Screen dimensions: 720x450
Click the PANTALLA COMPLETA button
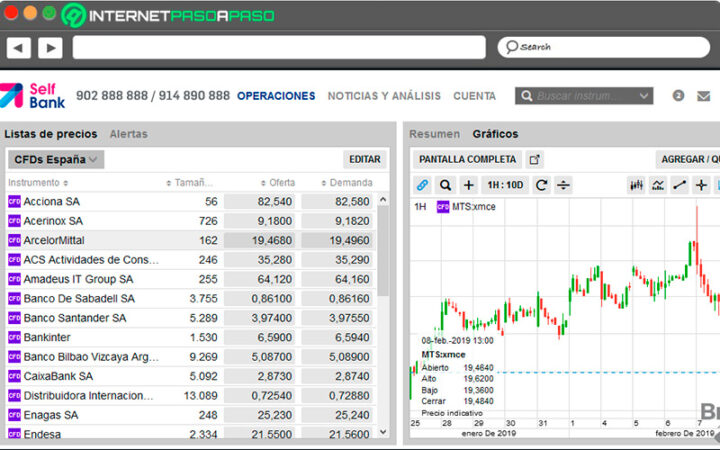tap(467, 159)
